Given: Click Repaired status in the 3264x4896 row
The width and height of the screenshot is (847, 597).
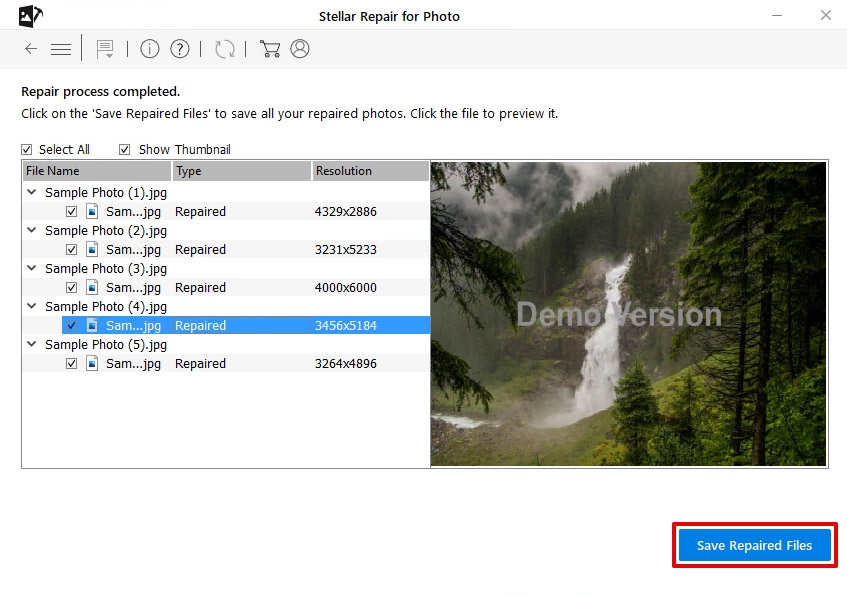Looking at the screenshot, I should pos(200,364).
